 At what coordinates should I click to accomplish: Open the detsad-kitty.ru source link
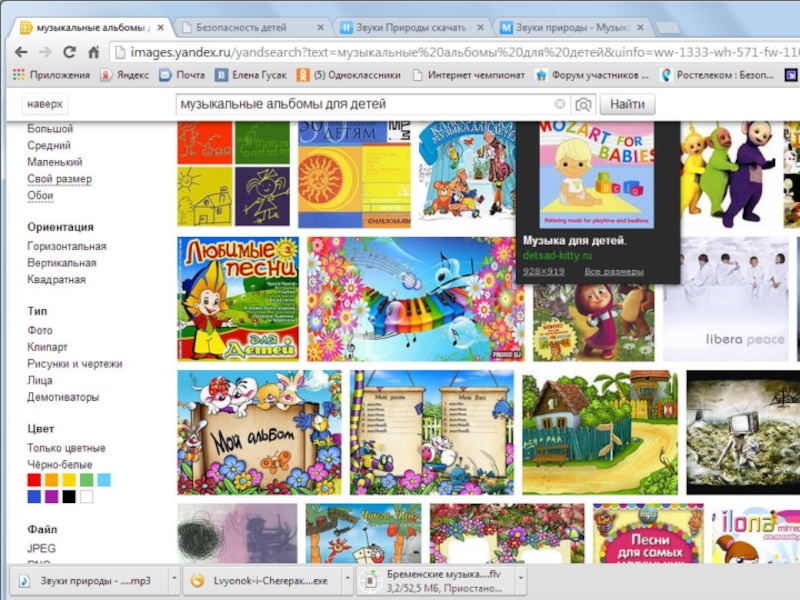pos(557,256)
